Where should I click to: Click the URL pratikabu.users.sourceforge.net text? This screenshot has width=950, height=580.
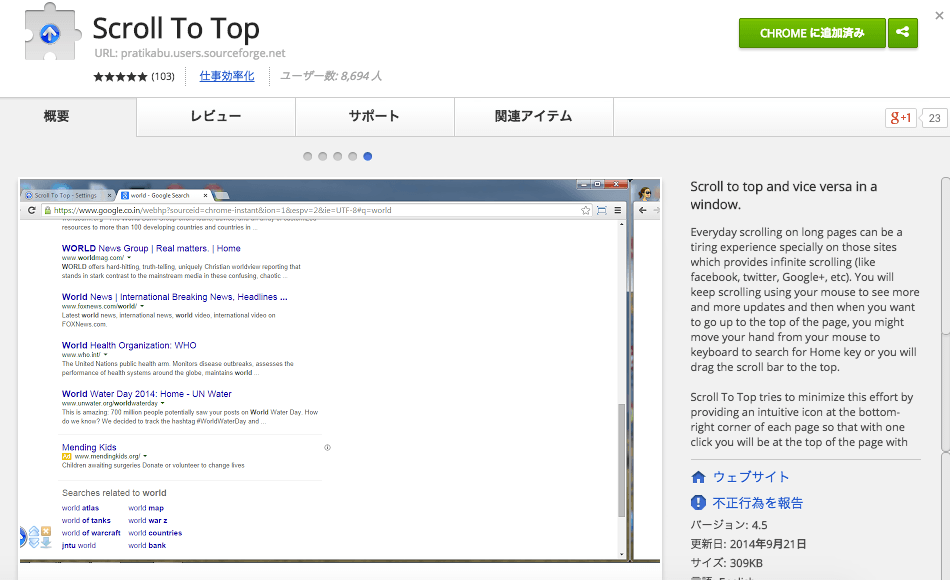[x=190, y=53]
